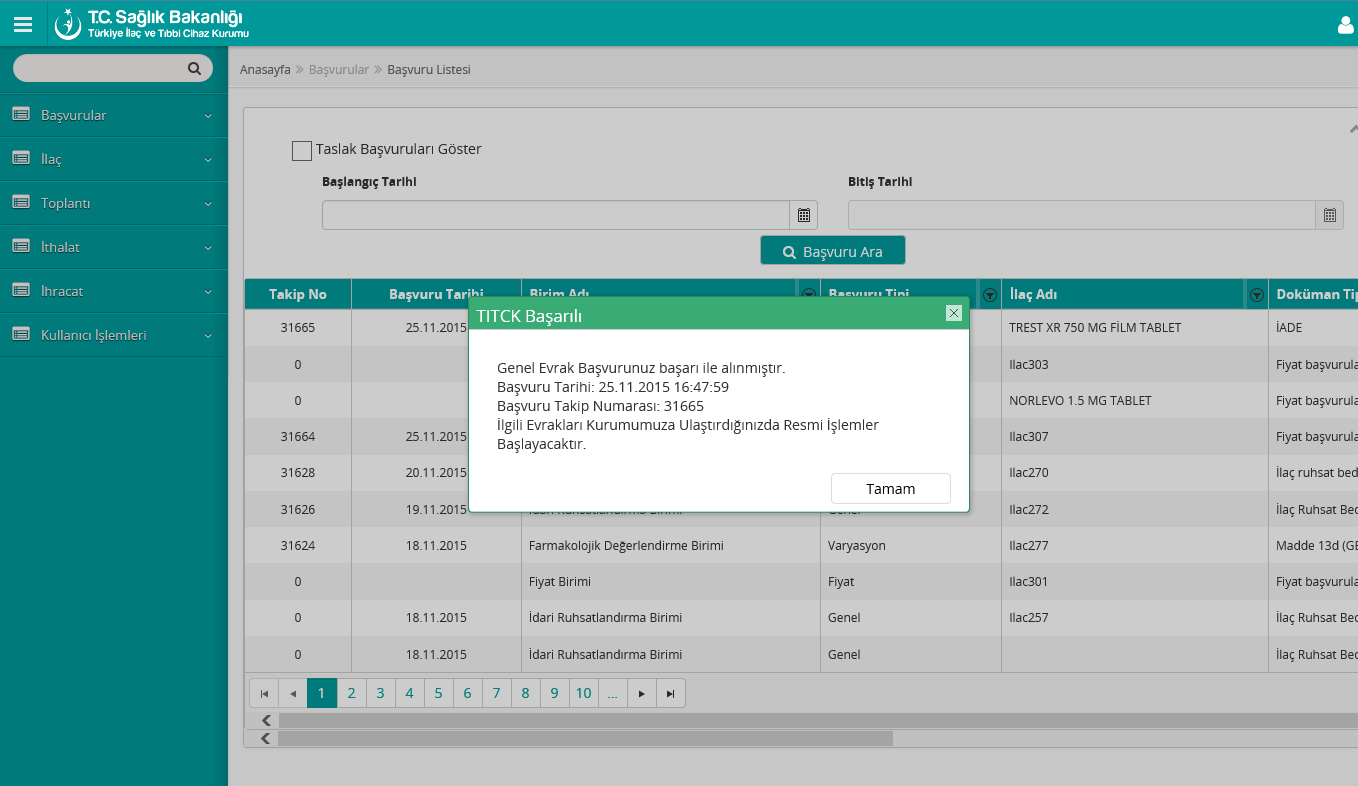Open the İlaç Adı column filter
This screenshot has width=1358, height=786.
pyautogui.click(x=1256, y=295)
